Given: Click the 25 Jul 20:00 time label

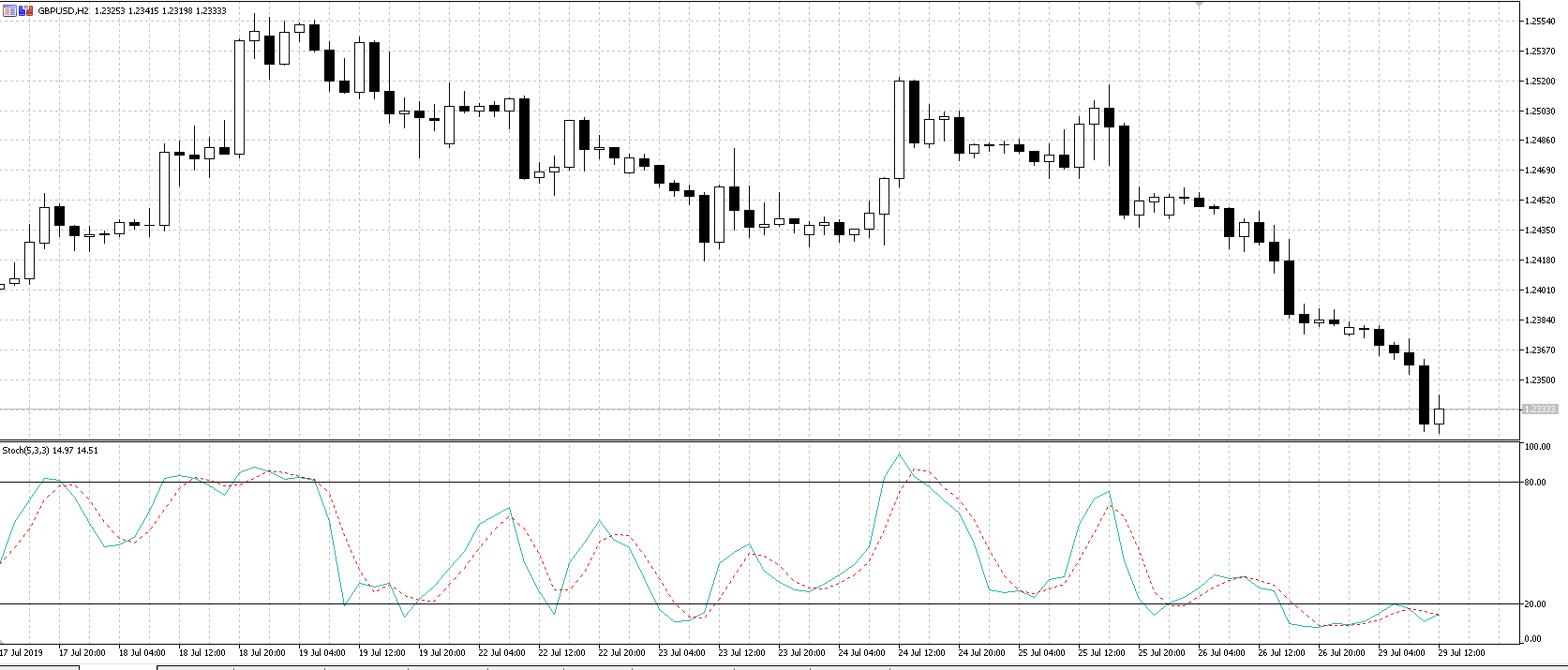Looking at the screenshot, I should tap(1162, 653).
